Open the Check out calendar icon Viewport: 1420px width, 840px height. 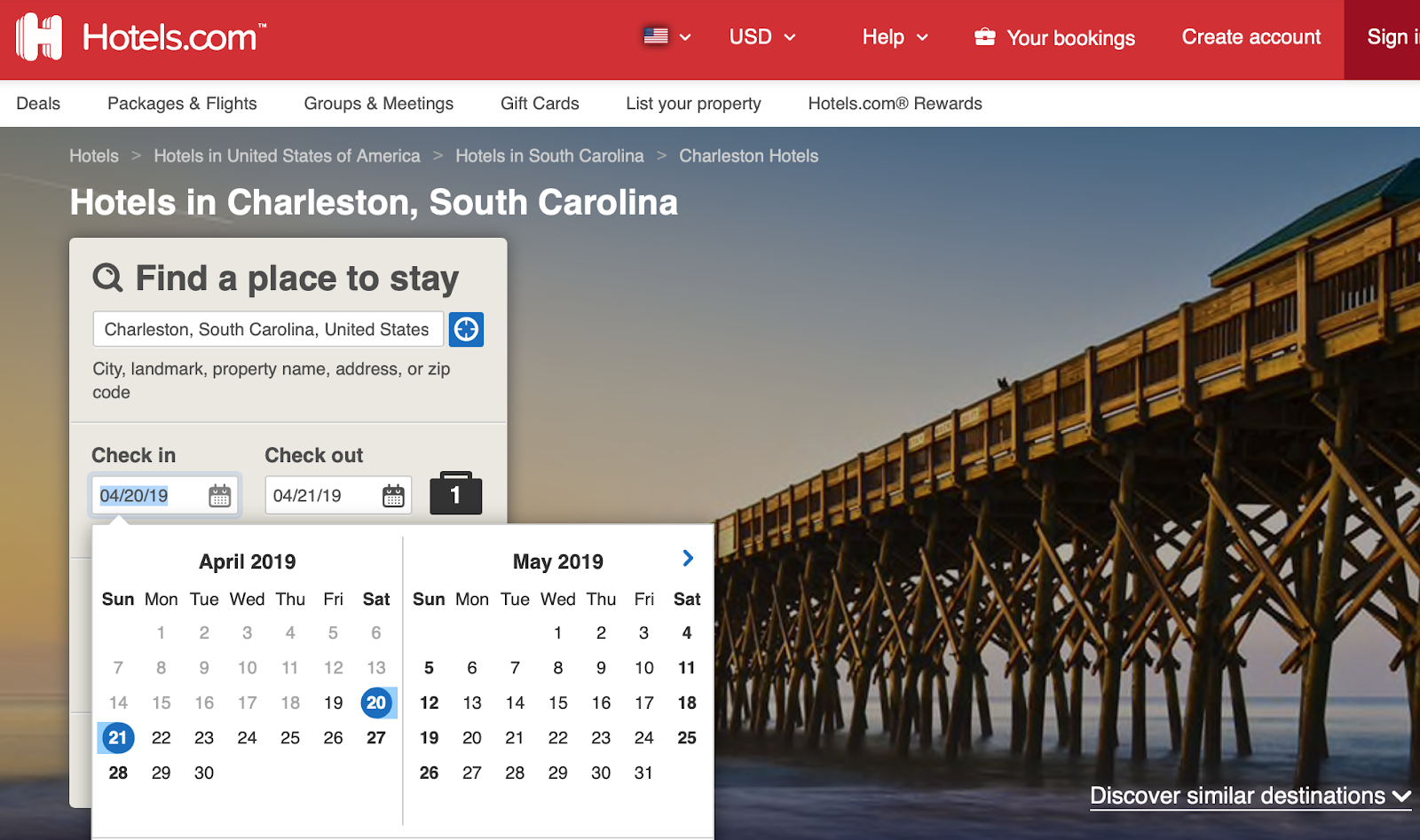(393, 495)
